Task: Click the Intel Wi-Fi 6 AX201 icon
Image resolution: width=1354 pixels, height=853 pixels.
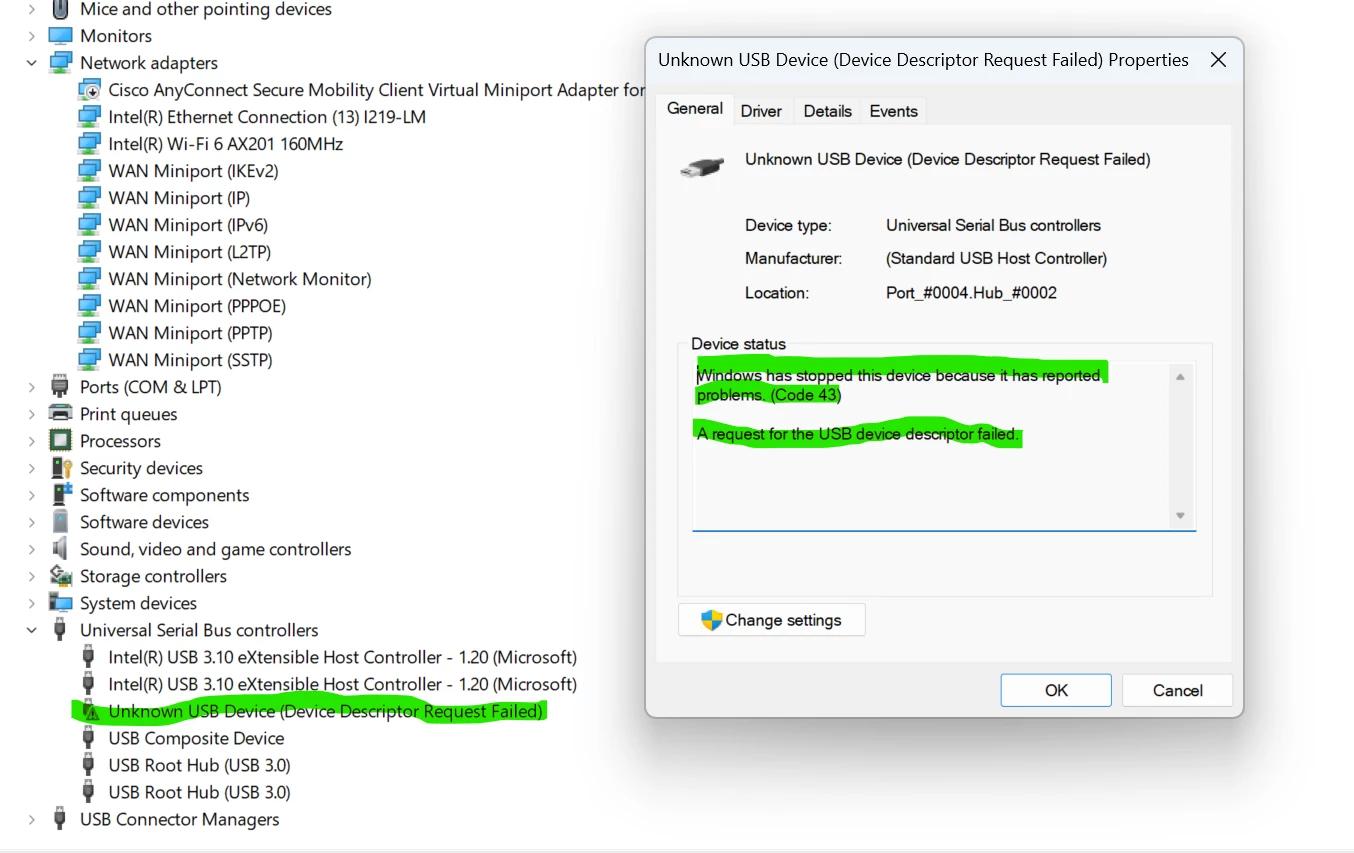Action: coord(89,144)
